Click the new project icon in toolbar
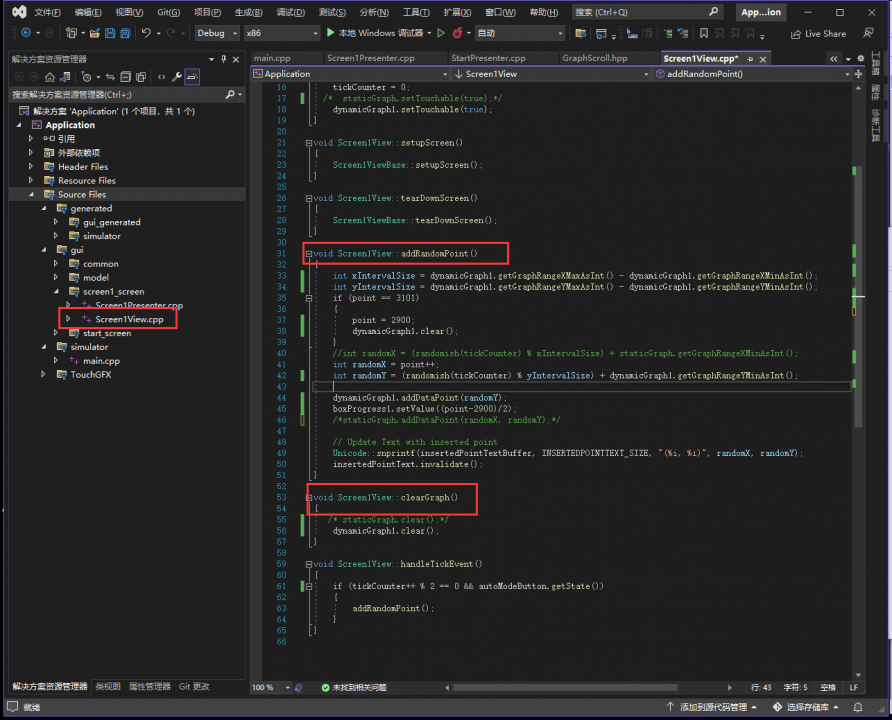Screen dimensions: 892x720 tap(71, 33)
